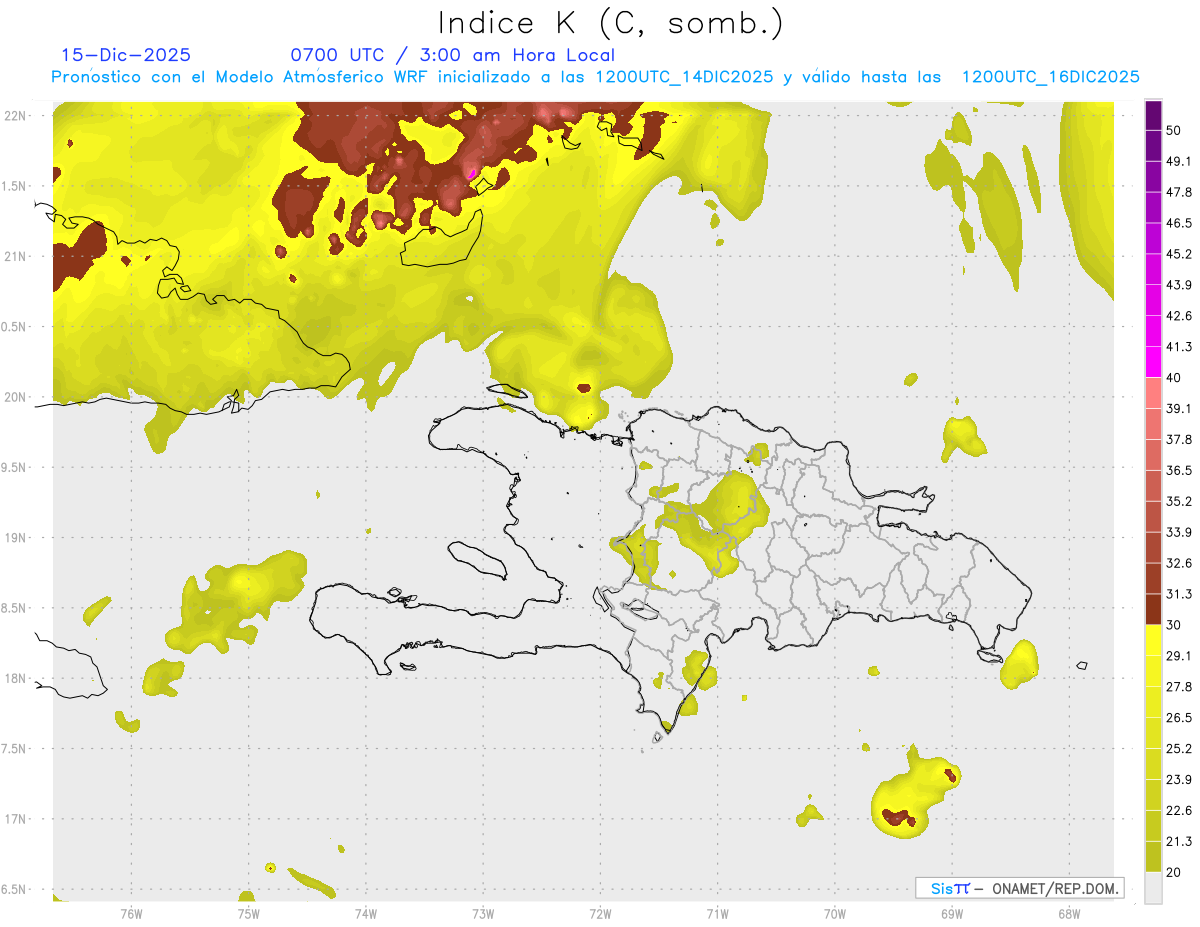Click the "Pronostico con el Modelo Atmosferico WRF" line
This screenshot has width=1200, height=927.
pyautogui.click(x=596, y=77)
